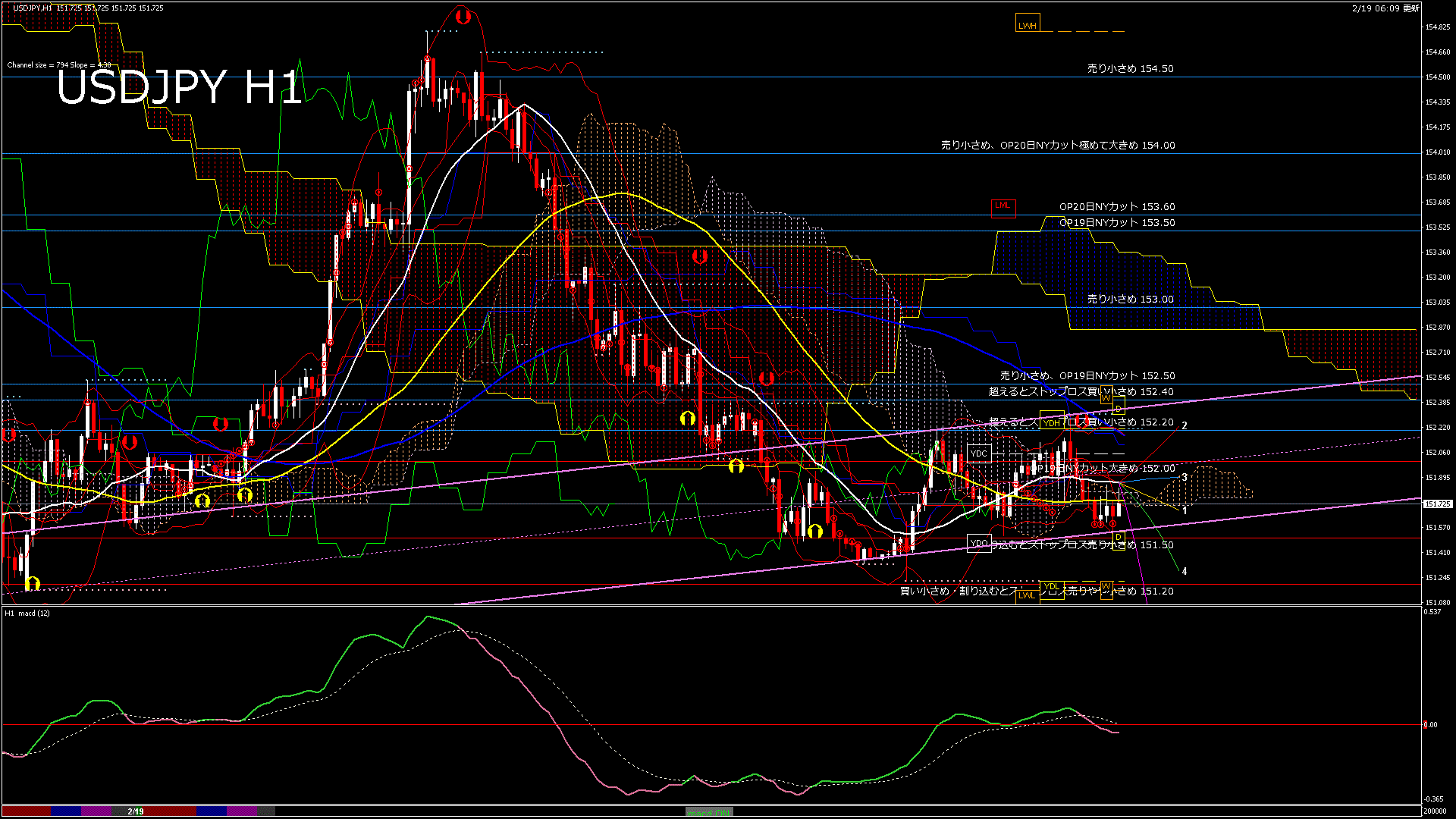The width and height of the screenshot is (1456, 819).
Task: Select the LWL last-week-low label
Action: coord(1026,595)
